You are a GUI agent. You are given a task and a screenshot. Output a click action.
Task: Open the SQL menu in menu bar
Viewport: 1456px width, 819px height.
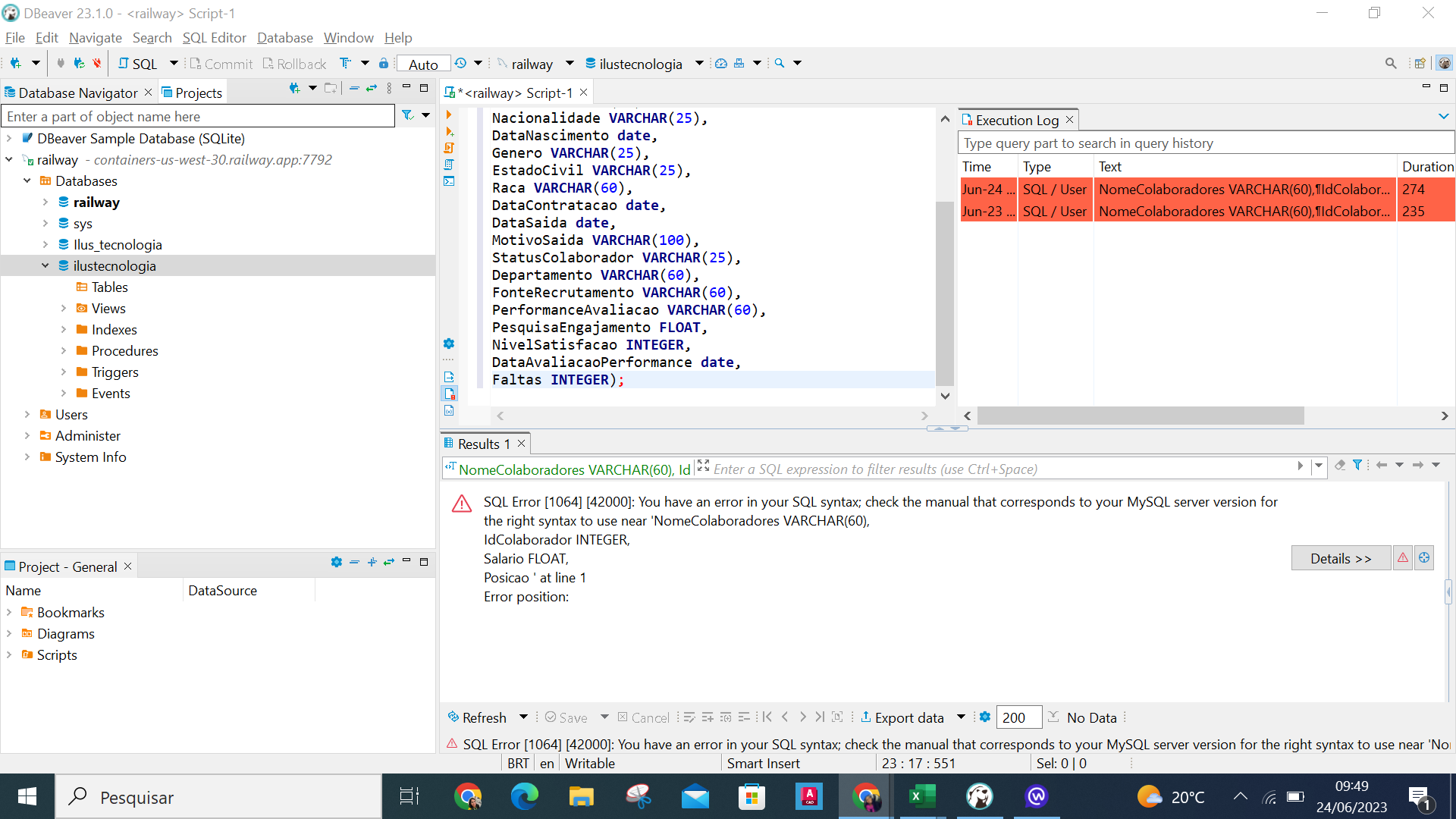pyautogui.click(x=214, y=37)
